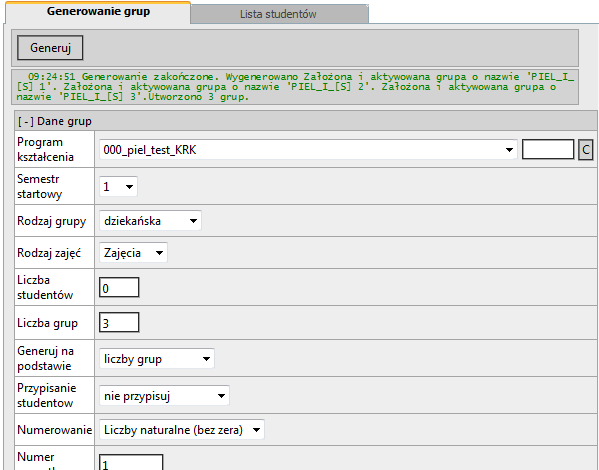Click the Liczba studentów label
This screenshot has width=599, height=470.
click(45, 287)
